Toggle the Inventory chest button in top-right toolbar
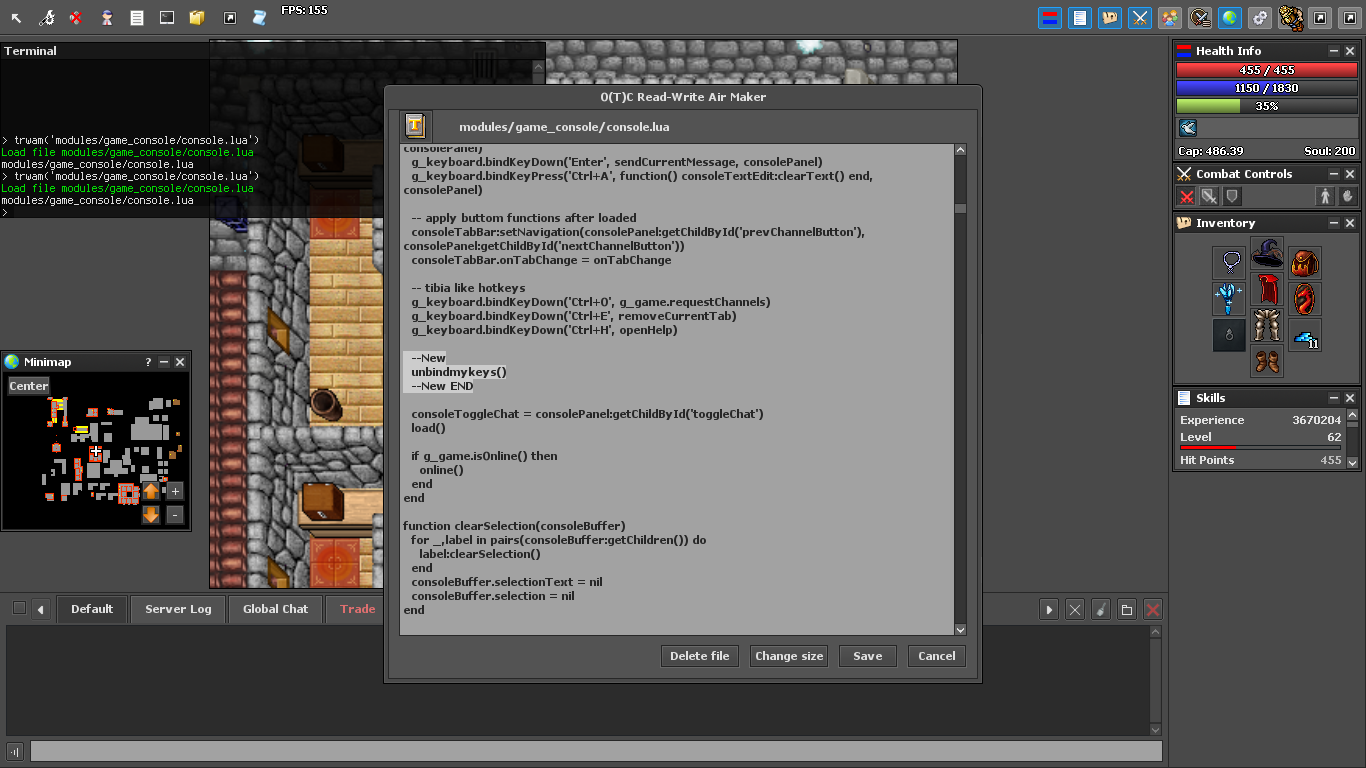 pyautogui.click(x=1110, y=18)
